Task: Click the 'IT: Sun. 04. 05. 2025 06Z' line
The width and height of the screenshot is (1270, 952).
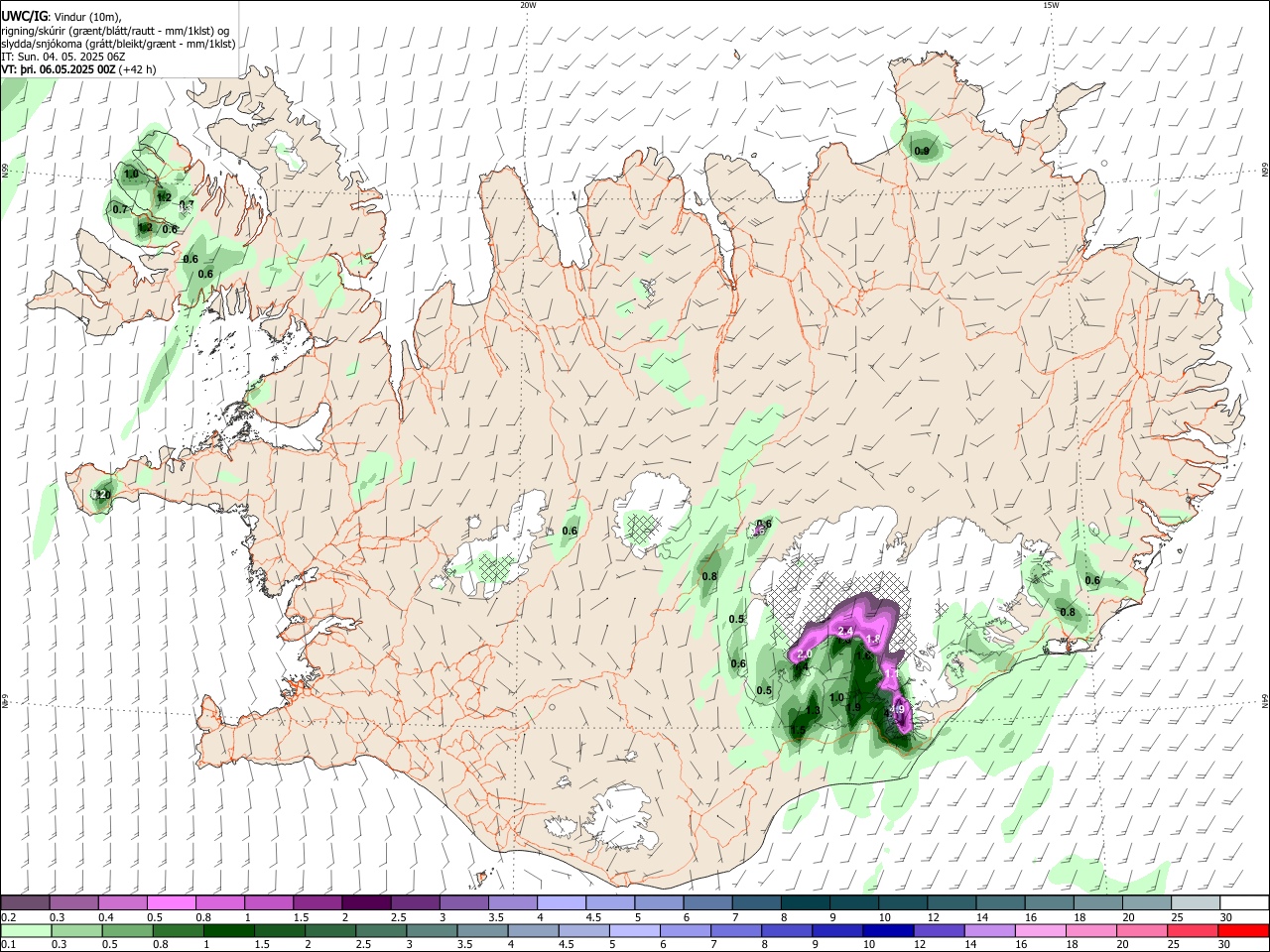Action: click(63, 57)
